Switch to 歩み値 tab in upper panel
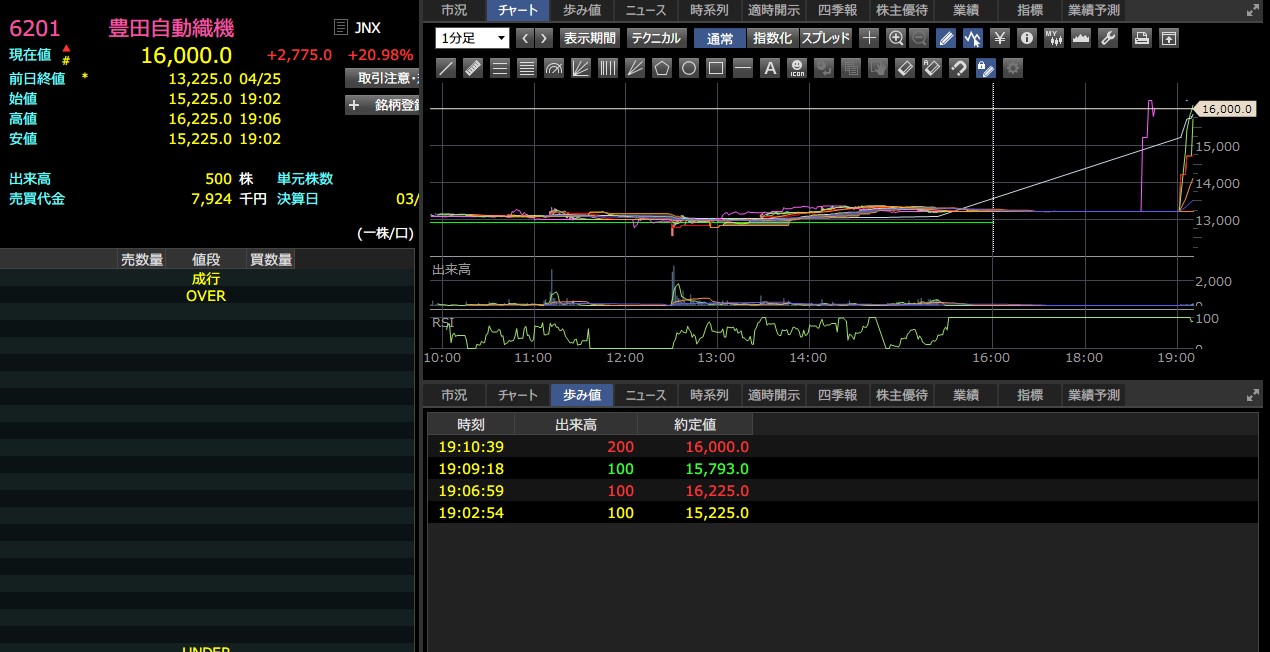 click(x=581, y=10)
